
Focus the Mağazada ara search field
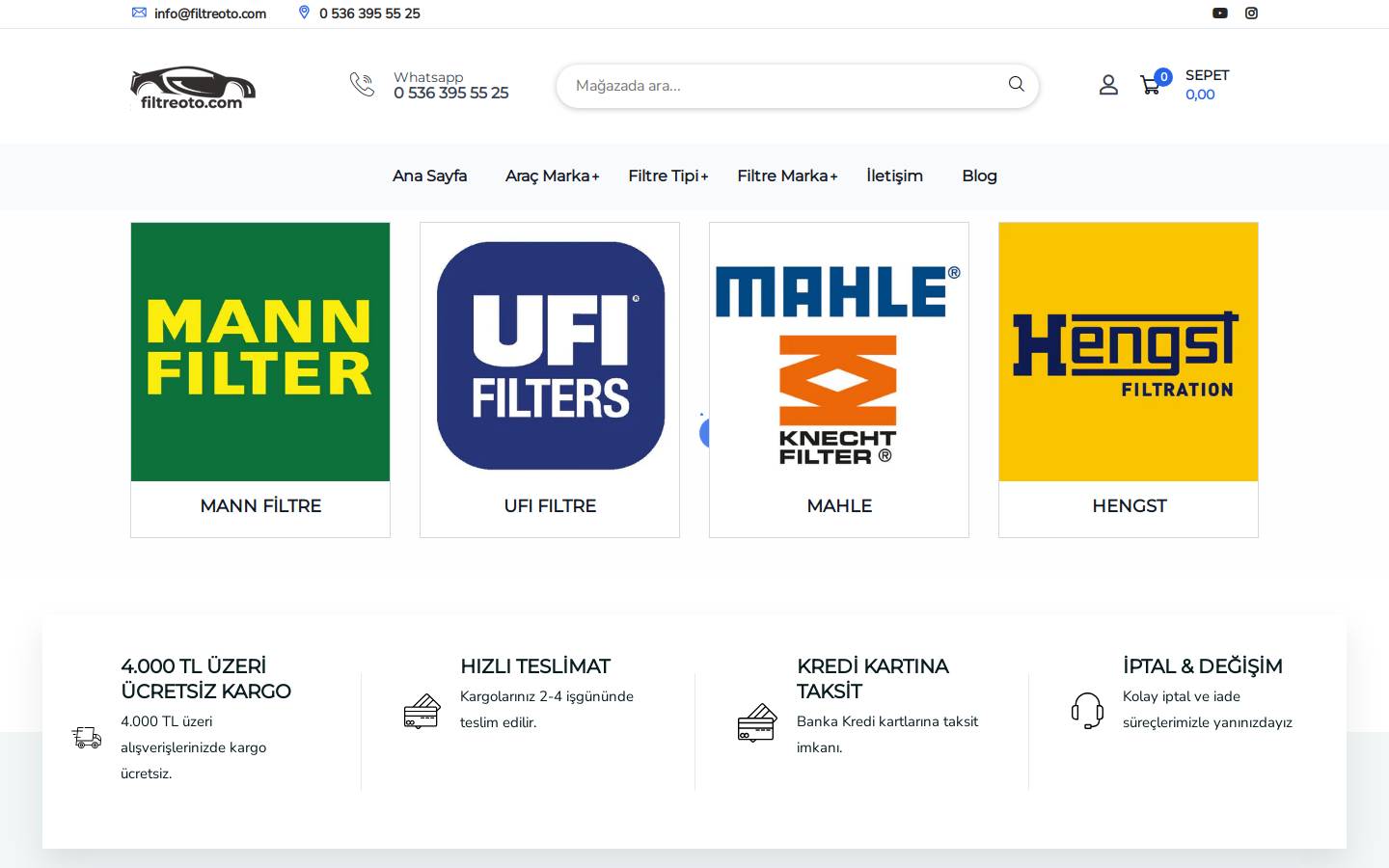pyautogui.click(x=797, y=86)
